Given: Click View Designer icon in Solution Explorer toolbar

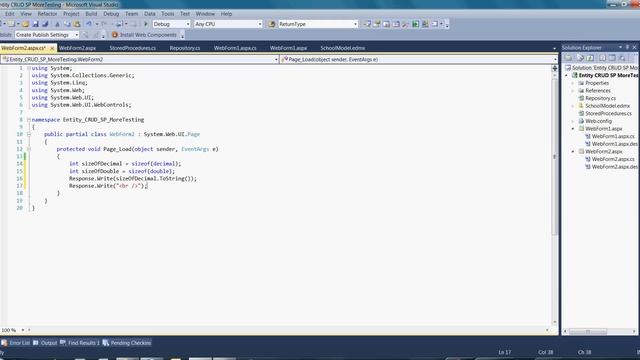Looking at the screenshot, I should tap(612, 58).
